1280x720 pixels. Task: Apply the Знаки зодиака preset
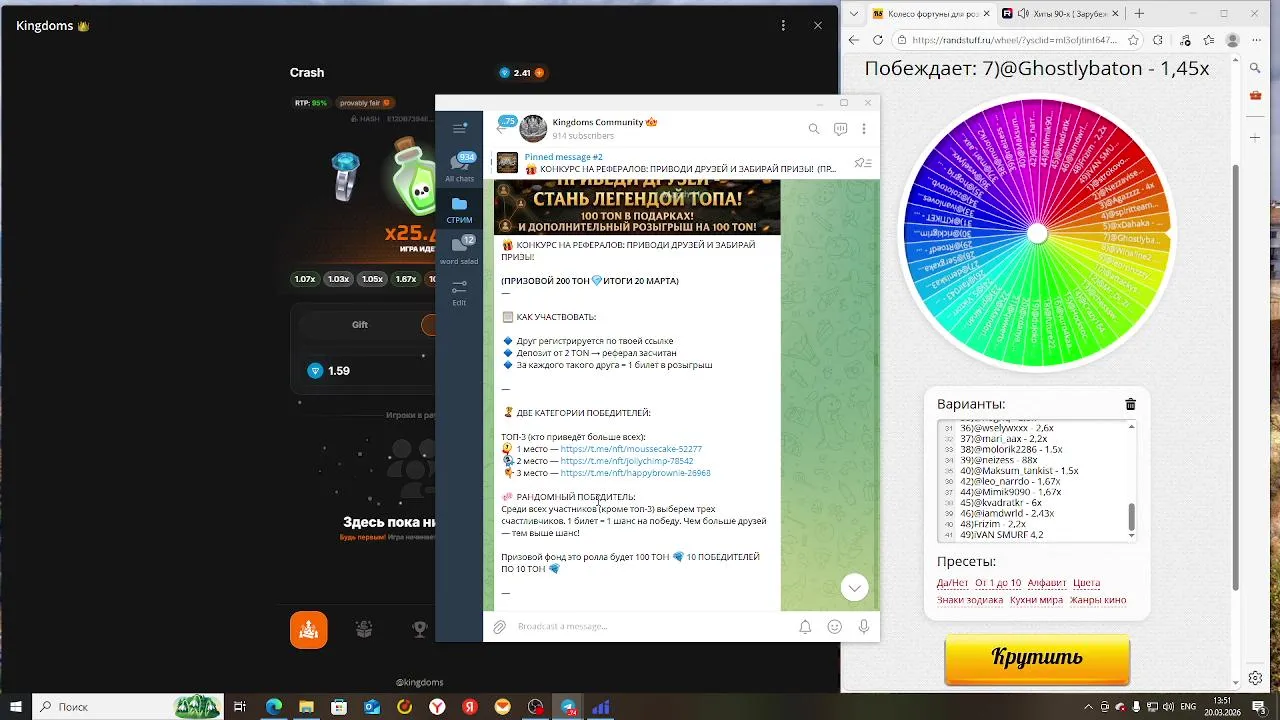[x=970, y=600]
